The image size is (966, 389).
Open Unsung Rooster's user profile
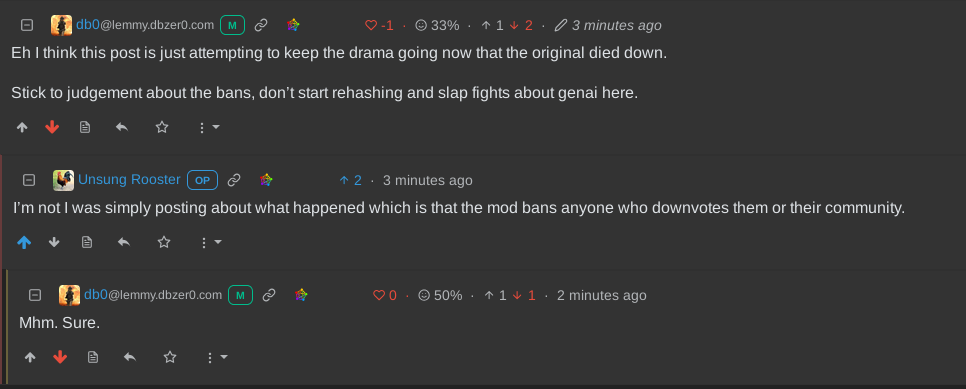[x=129, y=180]
